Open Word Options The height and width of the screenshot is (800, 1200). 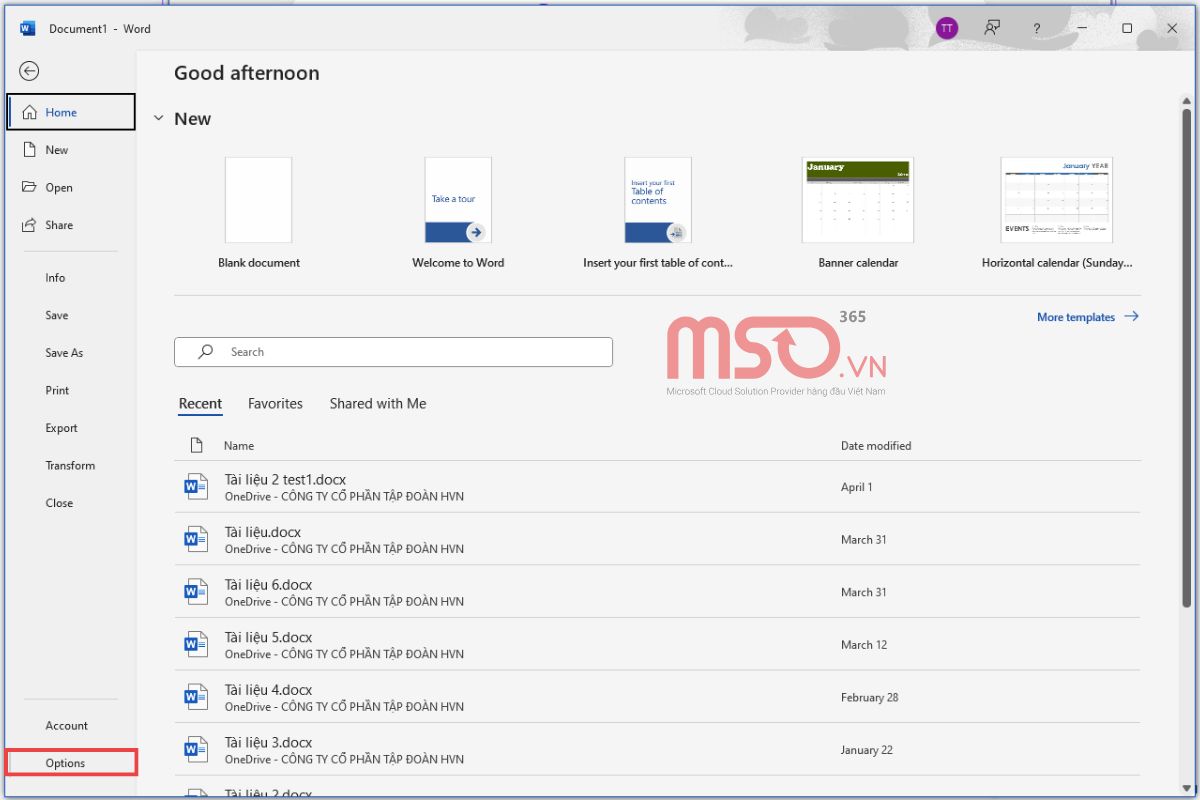71,763
